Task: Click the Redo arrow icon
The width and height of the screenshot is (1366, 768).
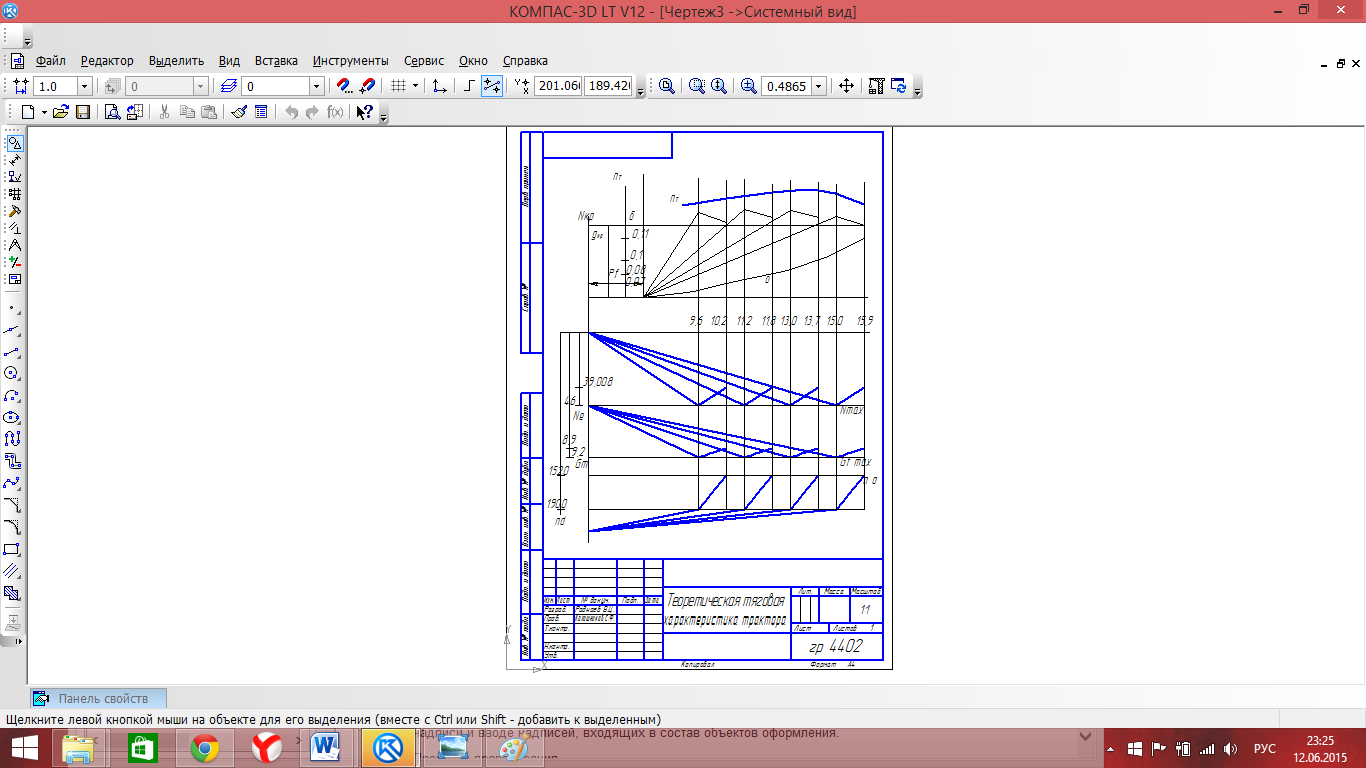Action: [313, 112]
